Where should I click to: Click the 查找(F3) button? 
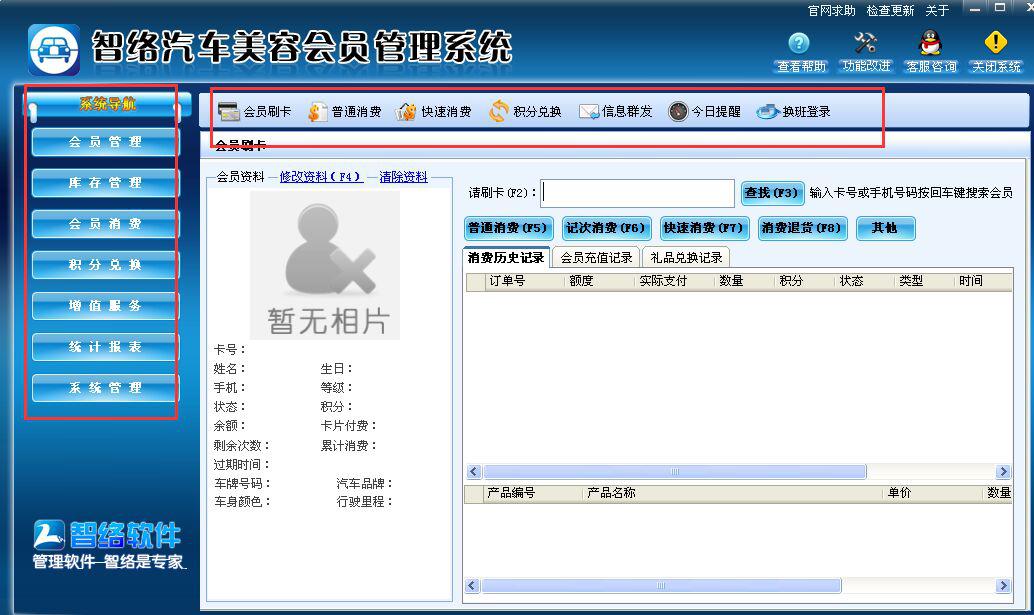coord(772,193)
